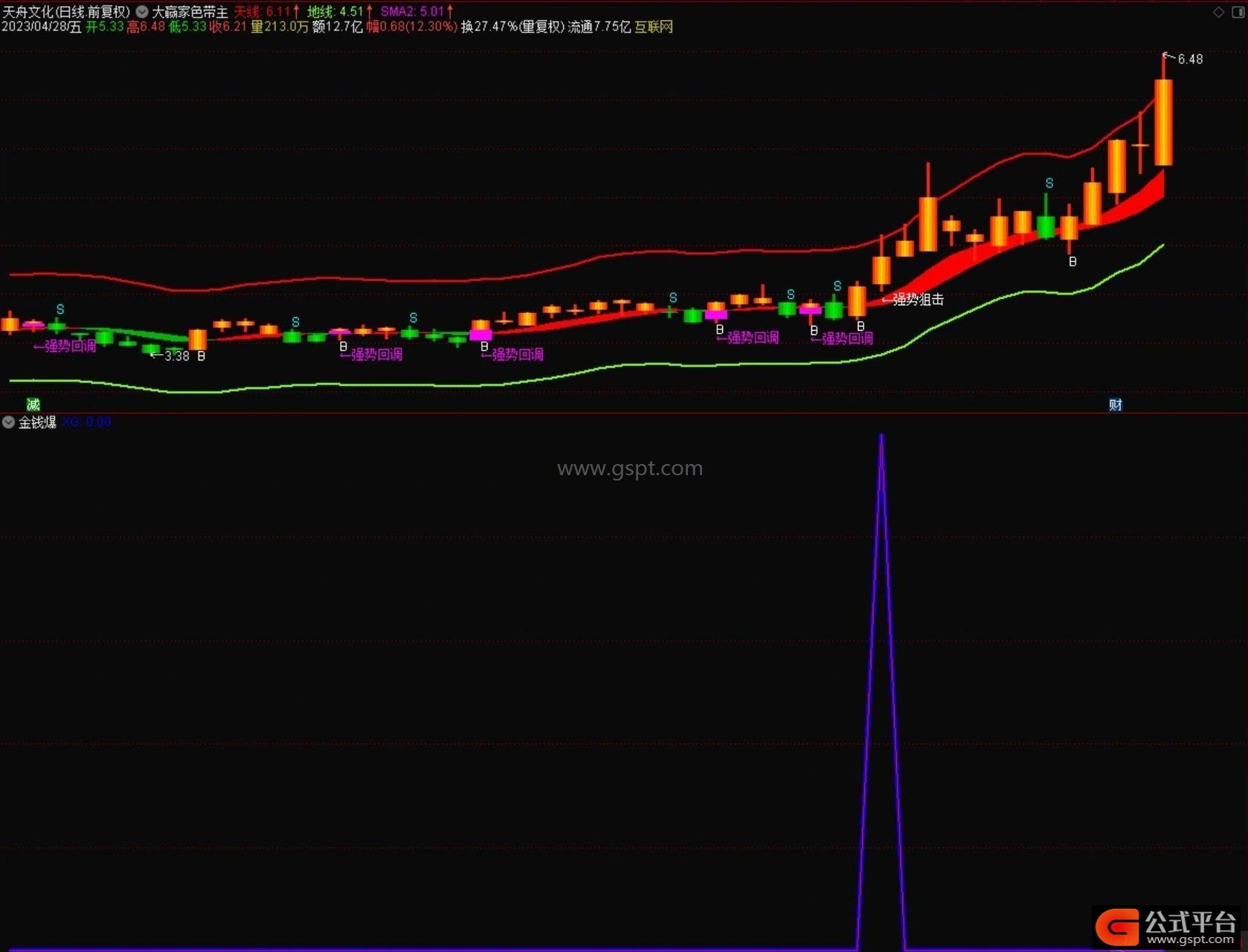Click the change 幅0.68(12.30%)
Image resolution: width=1248 pixels, height=952 pixels.
point(412,27)
